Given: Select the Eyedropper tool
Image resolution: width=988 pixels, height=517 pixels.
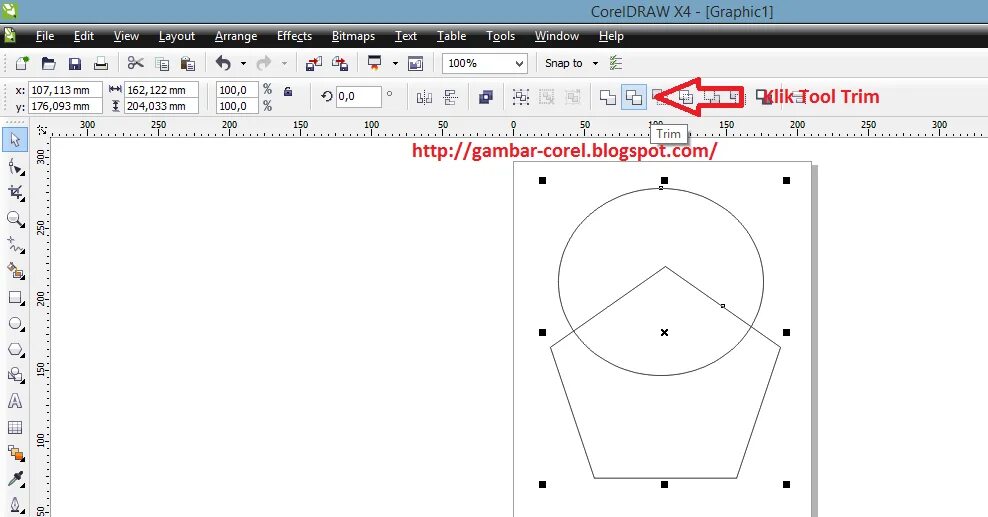Looking at the screenshot, I should pos(15,479).
